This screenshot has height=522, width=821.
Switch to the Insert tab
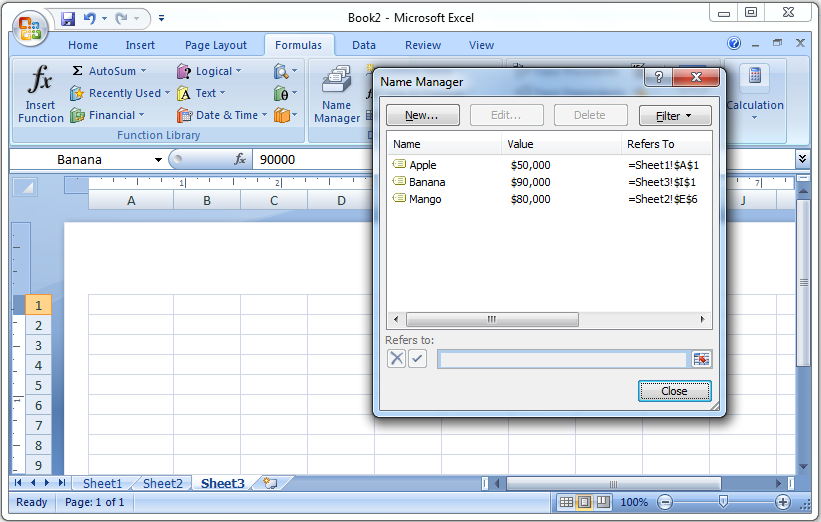140,46
